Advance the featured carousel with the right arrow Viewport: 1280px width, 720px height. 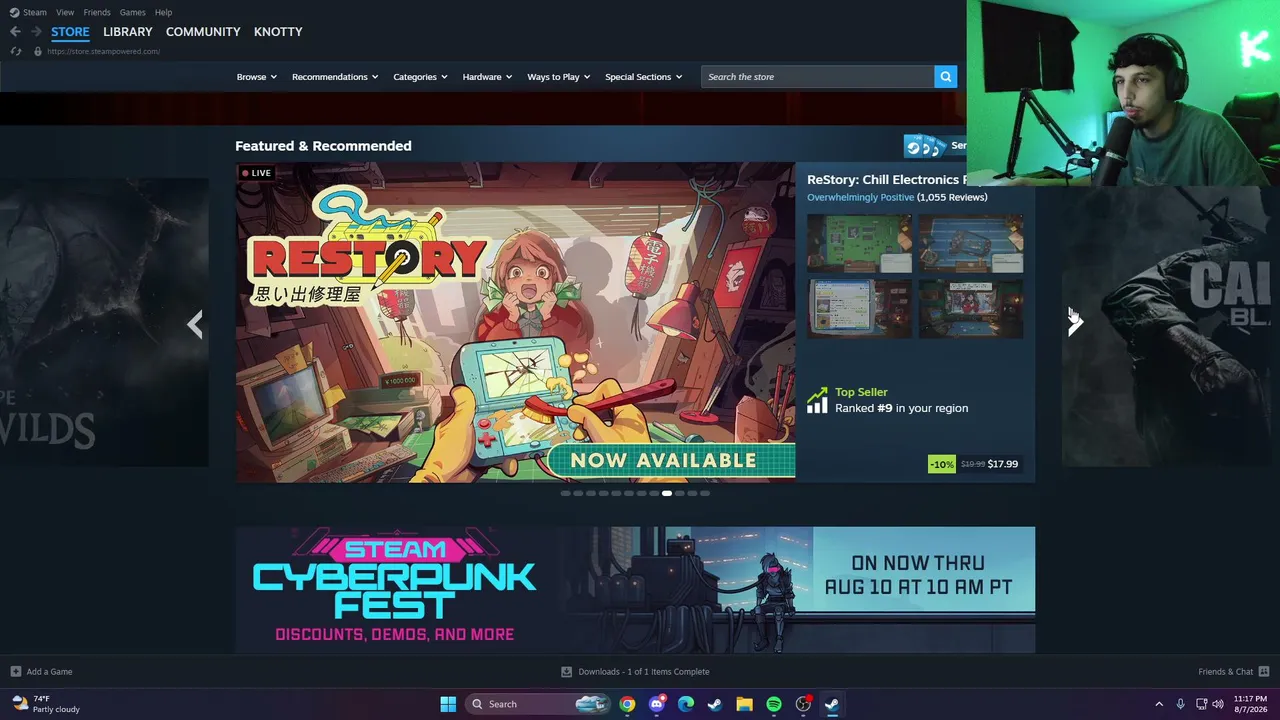[x=1075, y=324]
